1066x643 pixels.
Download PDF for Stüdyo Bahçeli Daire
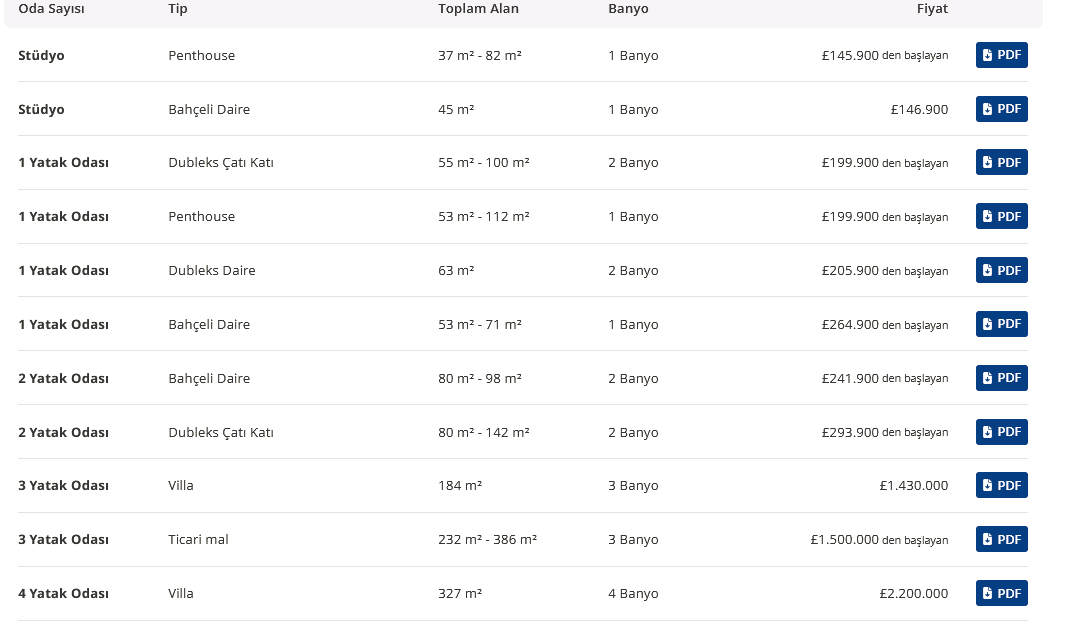(x=1001, y=109)
